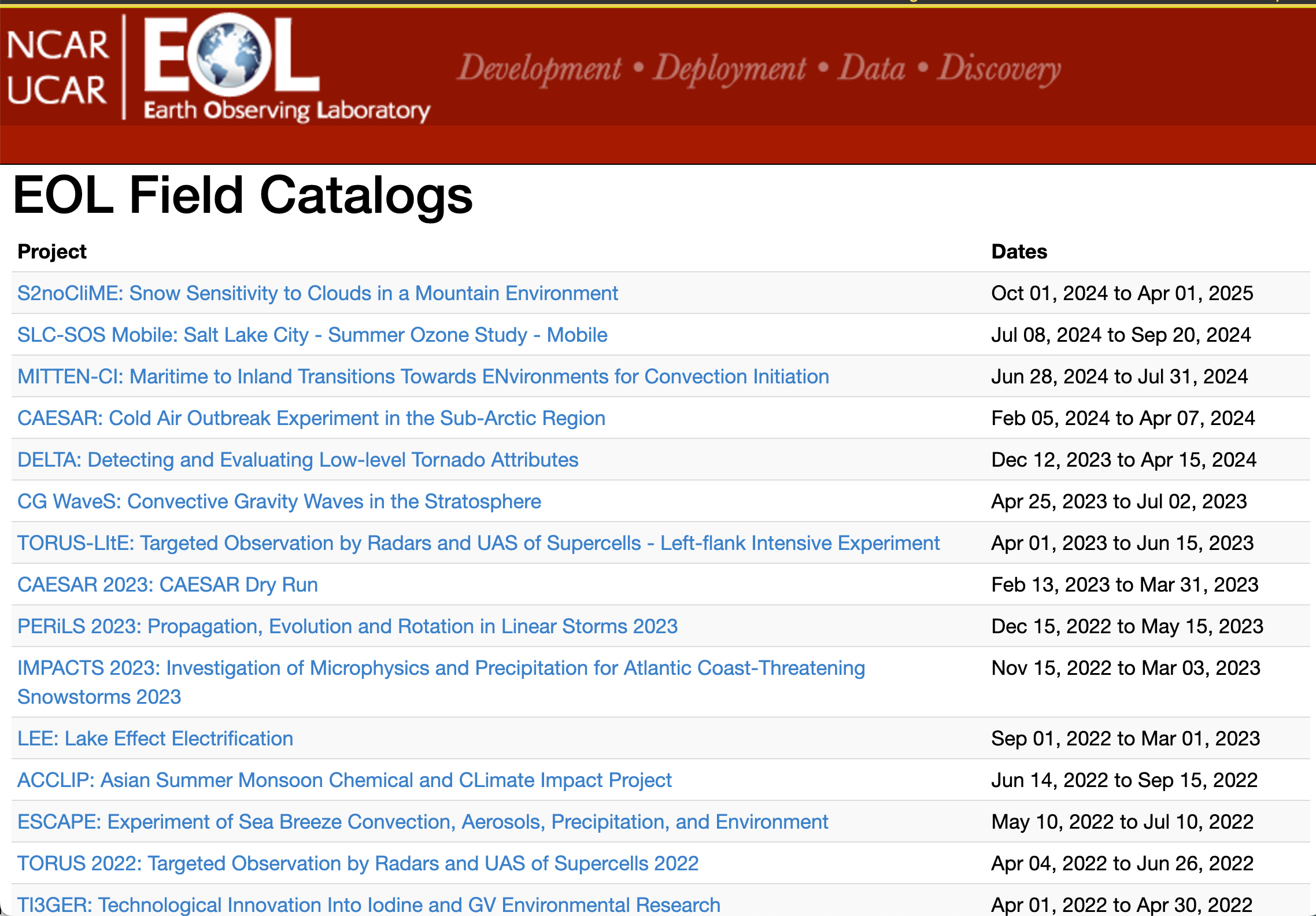Open TI3GER Iodine GV Research link
The height and width of the screenshot is (916, 1316).
pyautogui.click(x=368, y=904)
